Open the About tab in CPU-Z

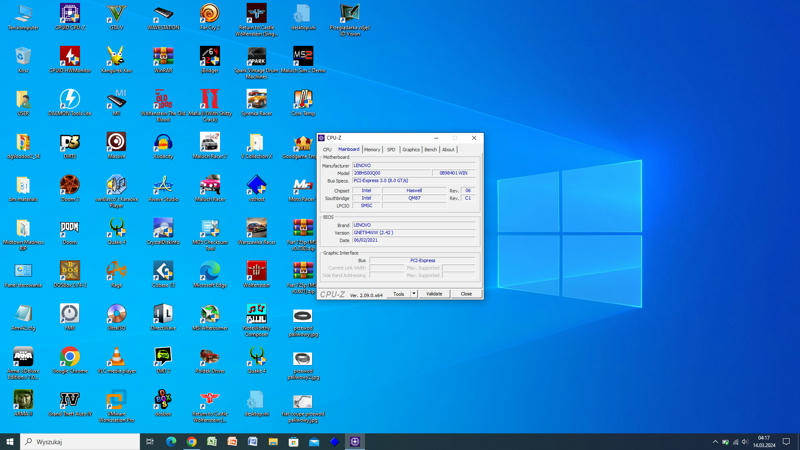click(448, 149)
